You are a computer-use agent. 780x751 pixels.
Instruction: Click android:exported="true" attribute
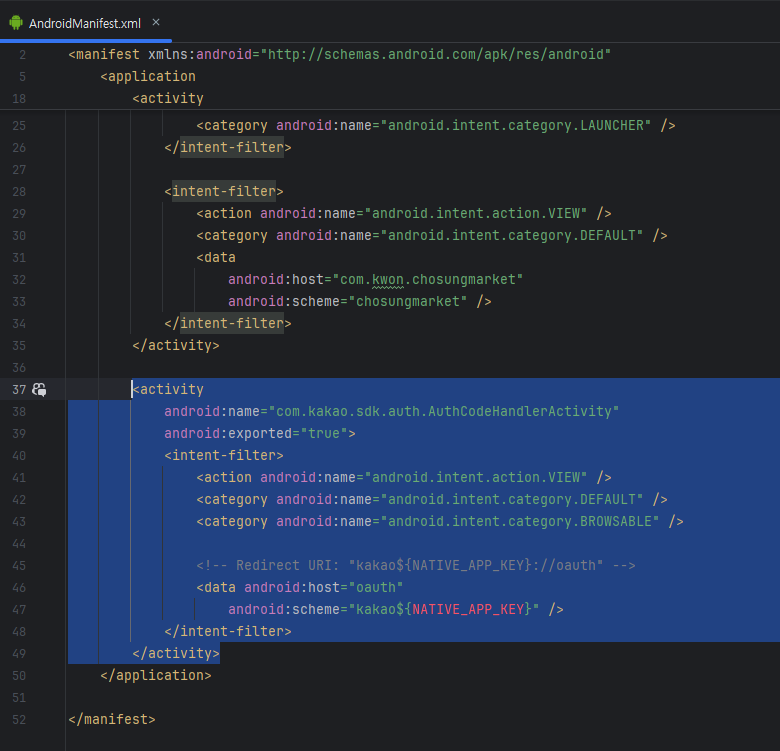tap(256, 433)
